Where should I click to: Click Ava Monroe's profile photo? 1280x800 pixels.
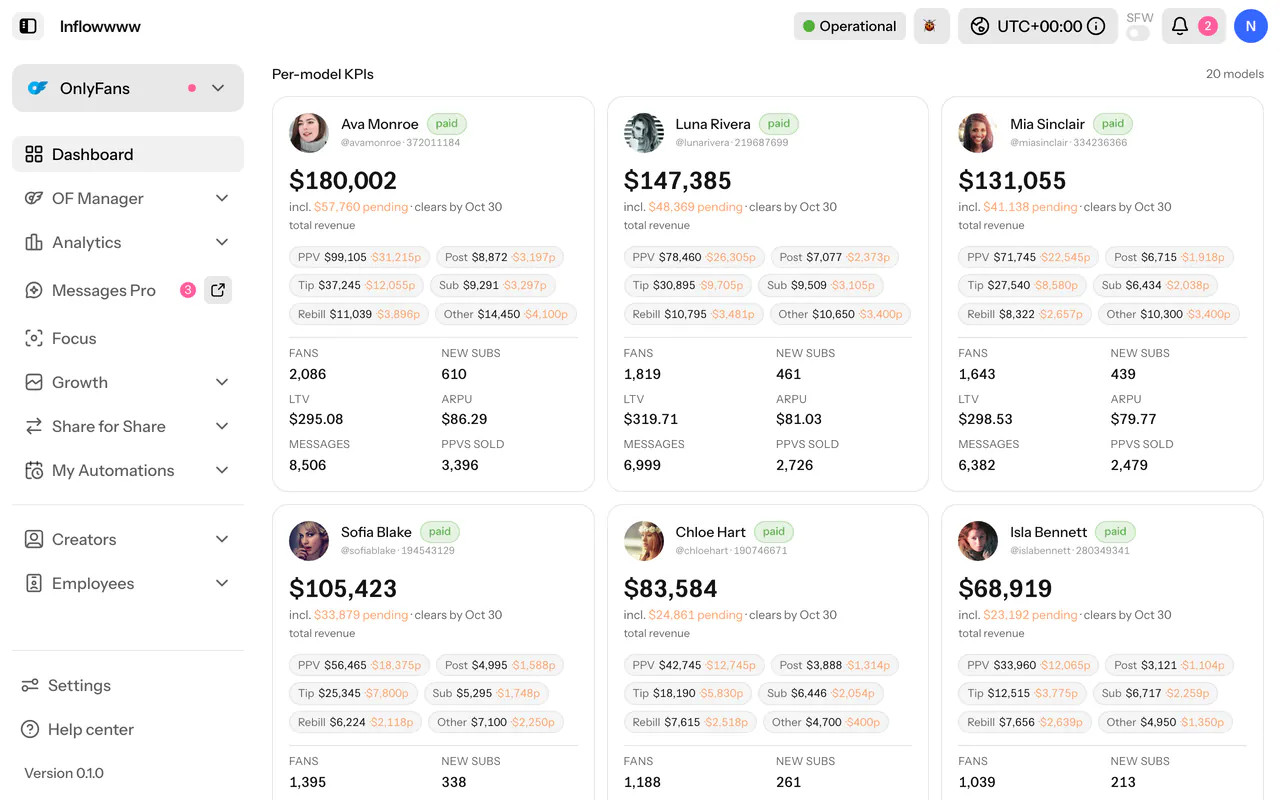tap(309, 132)
